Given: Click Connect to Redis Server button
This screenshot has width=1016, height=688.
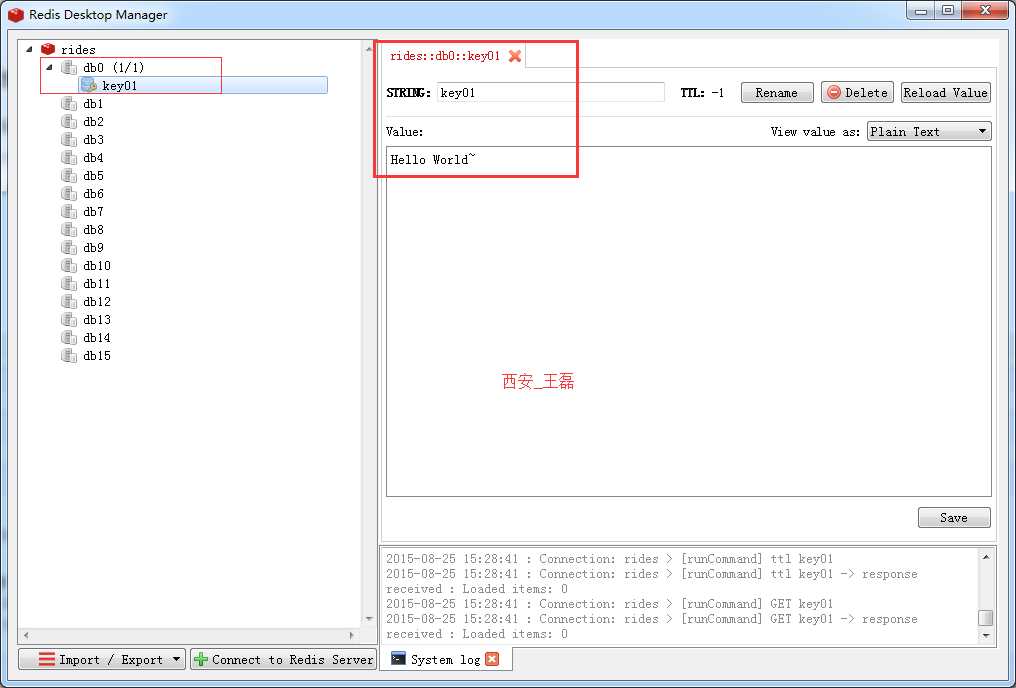Looking at the screenshot, I should pyautogui.click(x=283, y=659).
